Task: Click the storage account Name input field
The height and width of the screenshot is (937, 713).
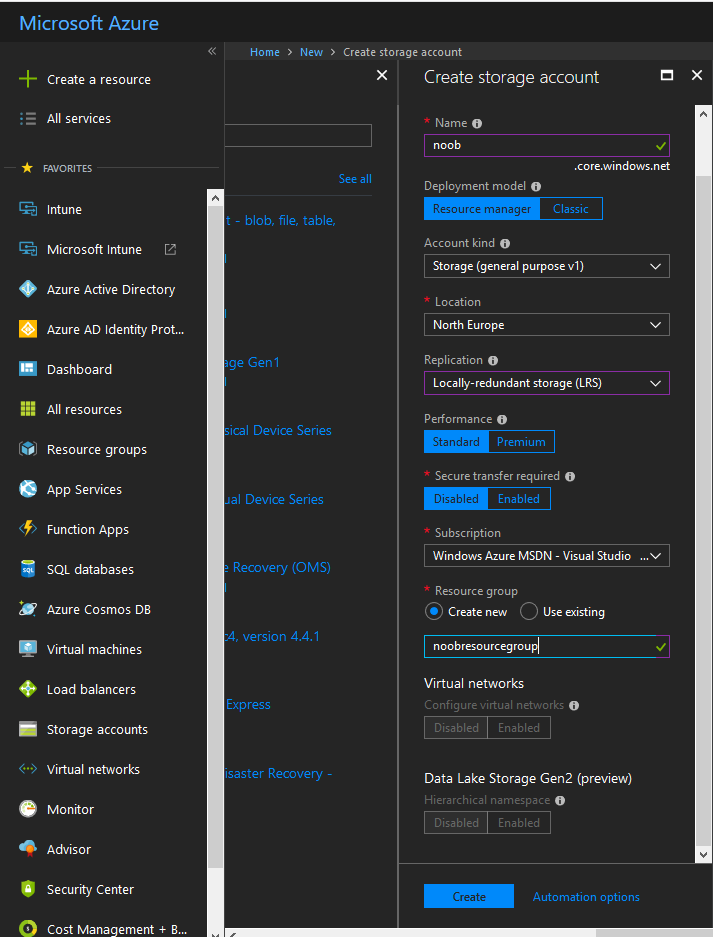Action: [x=547, y=145]
